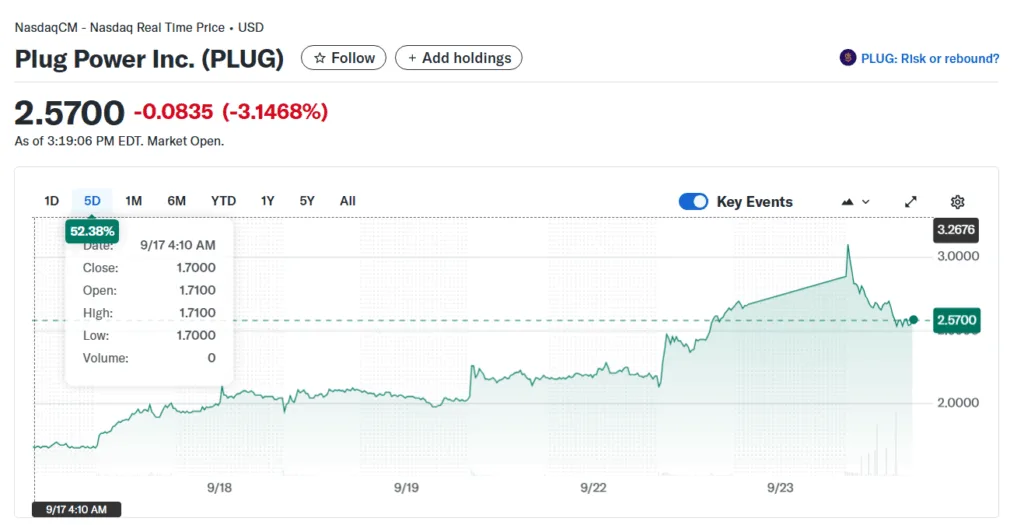Expand chart to full screen
Screen dimensions: 1024x525
click(x=910, y=202)
